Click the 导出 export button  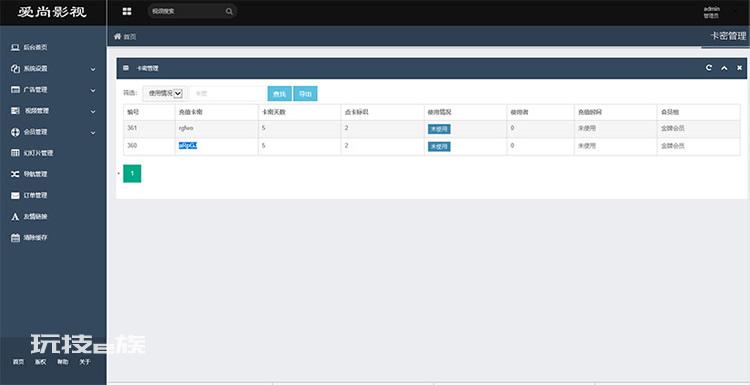305,94
